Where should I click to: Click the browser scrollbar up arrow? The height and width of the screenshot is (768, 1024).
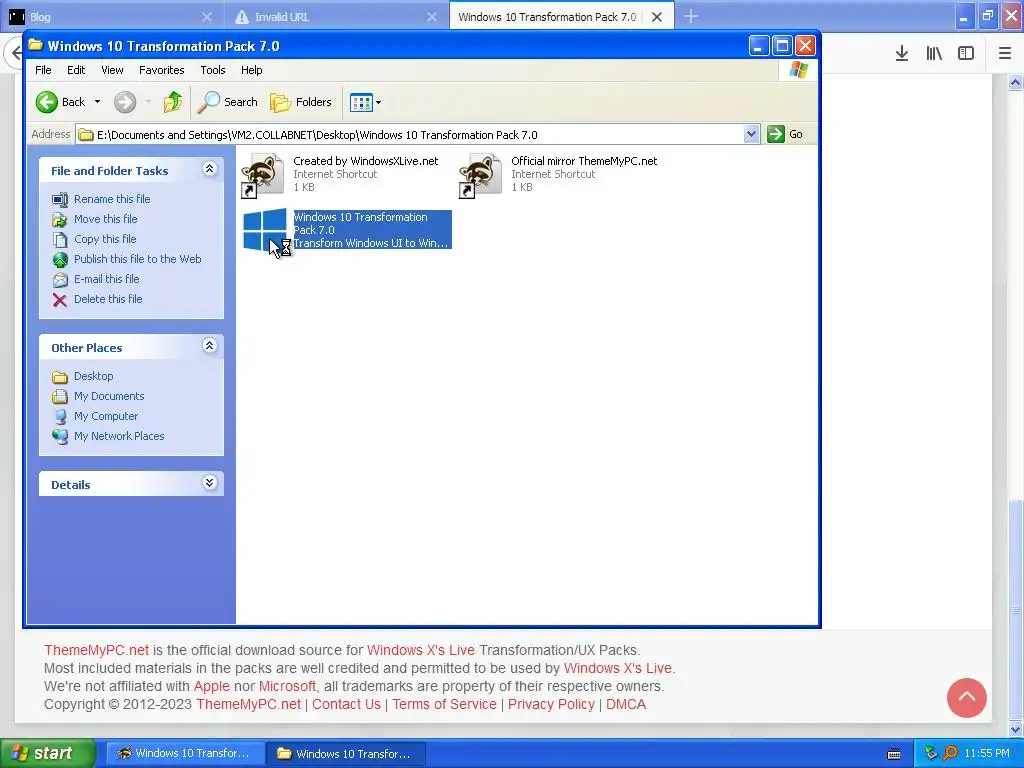1015,82
